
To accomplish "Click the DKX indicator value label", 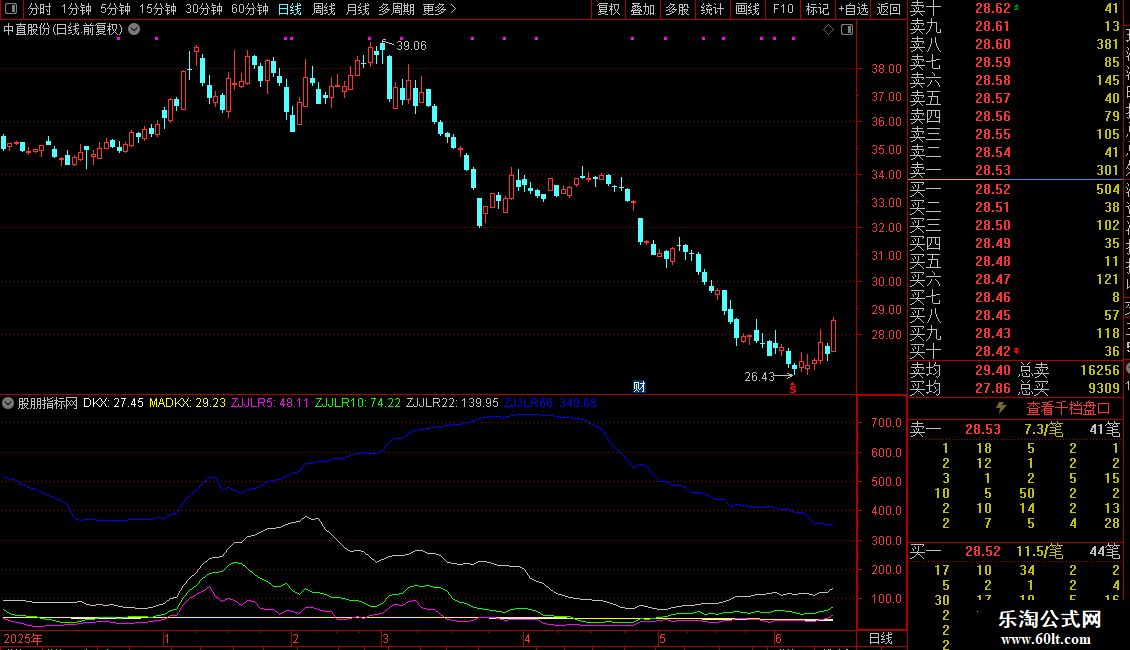I will click(x=113, y=403).
